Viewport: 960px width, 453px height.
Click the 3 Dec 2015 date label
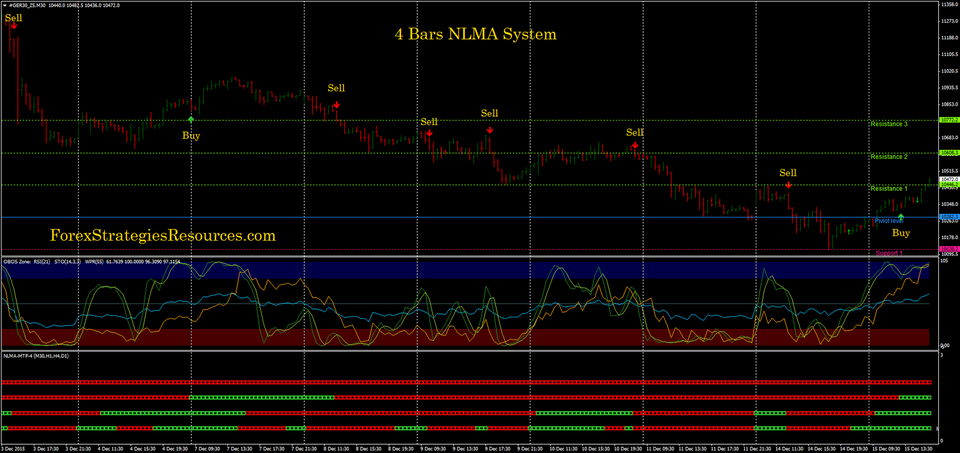(13, 449)
